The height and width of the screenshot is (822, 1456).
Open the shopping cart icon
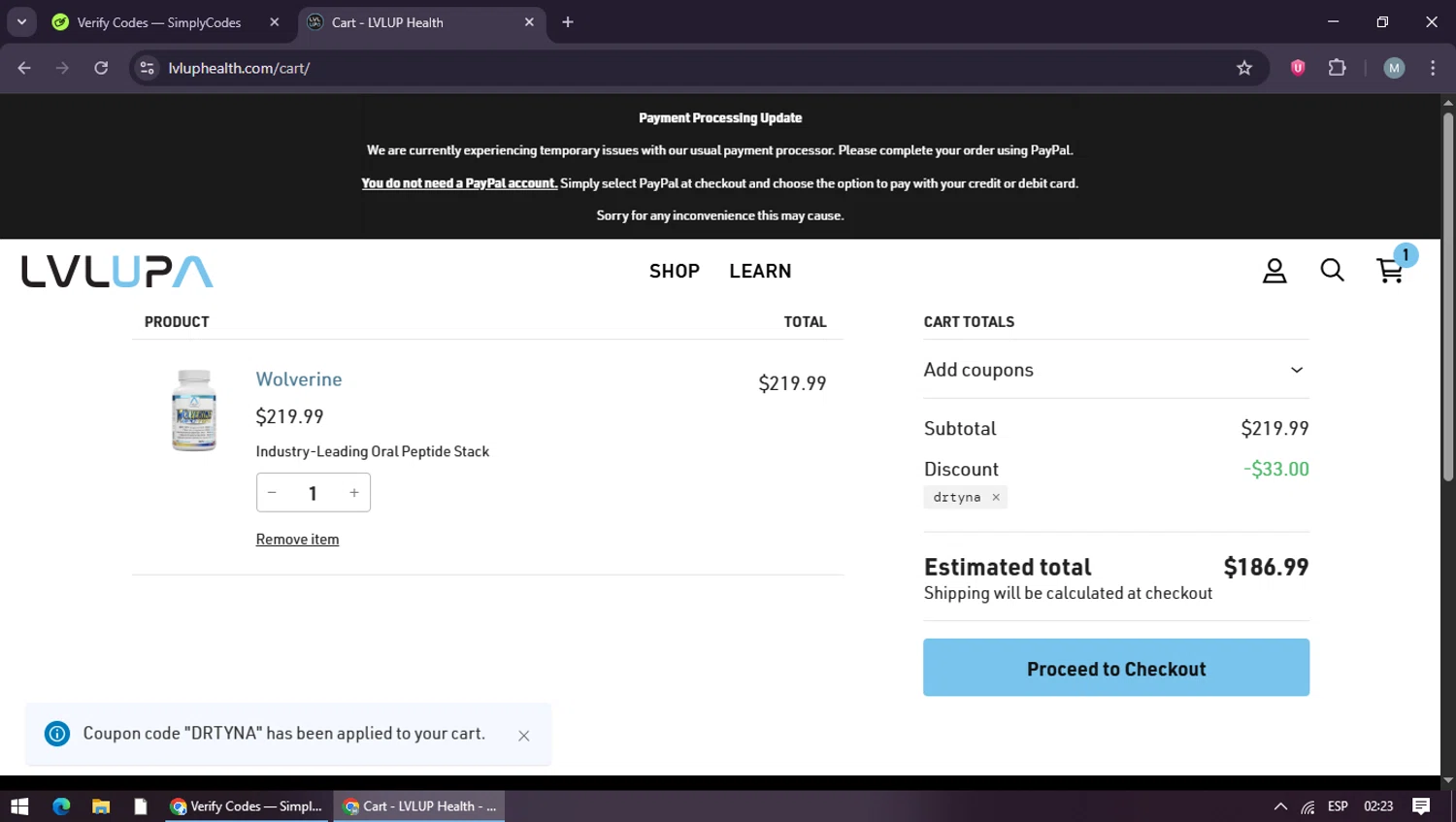1390,271
